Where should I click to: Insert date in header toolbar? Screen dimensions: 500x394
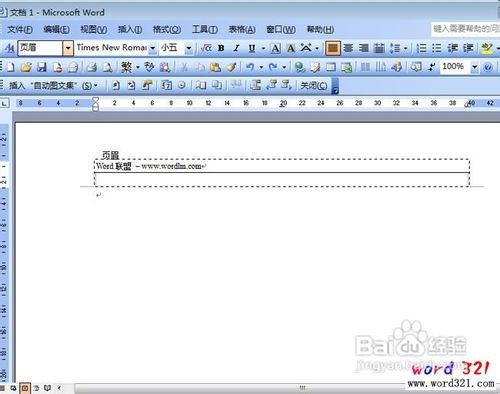click(166, 86)
